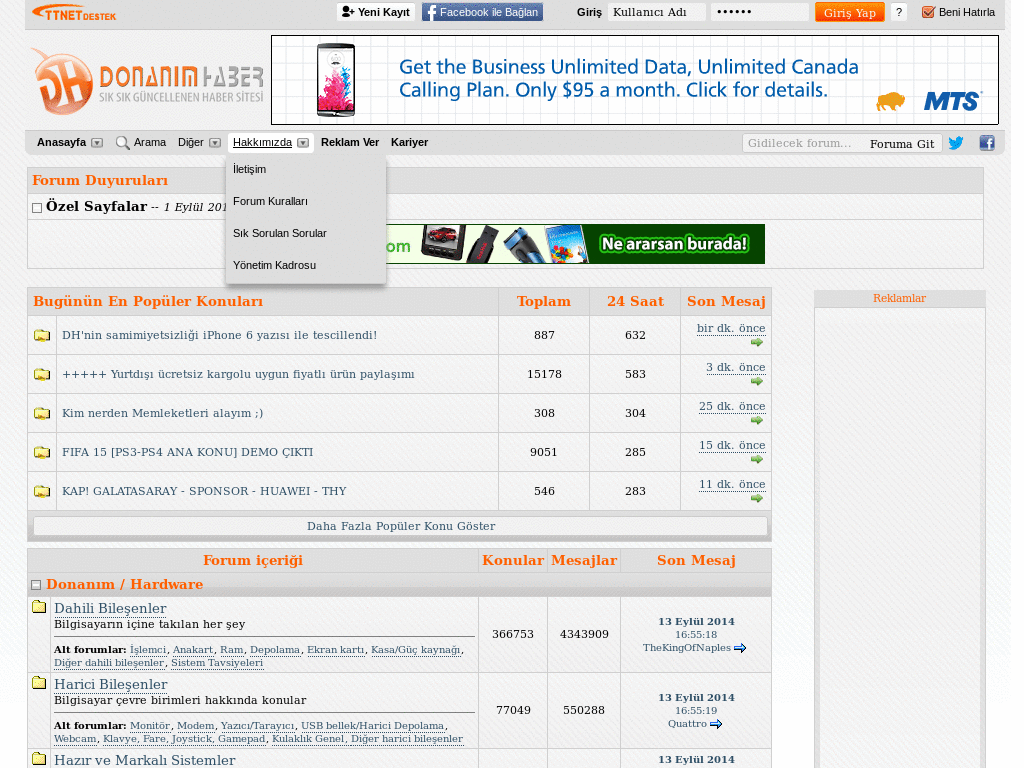Open the Anasayfa dropdown arrow
The width and height of the screenshot is (1024, 768).
97,142
